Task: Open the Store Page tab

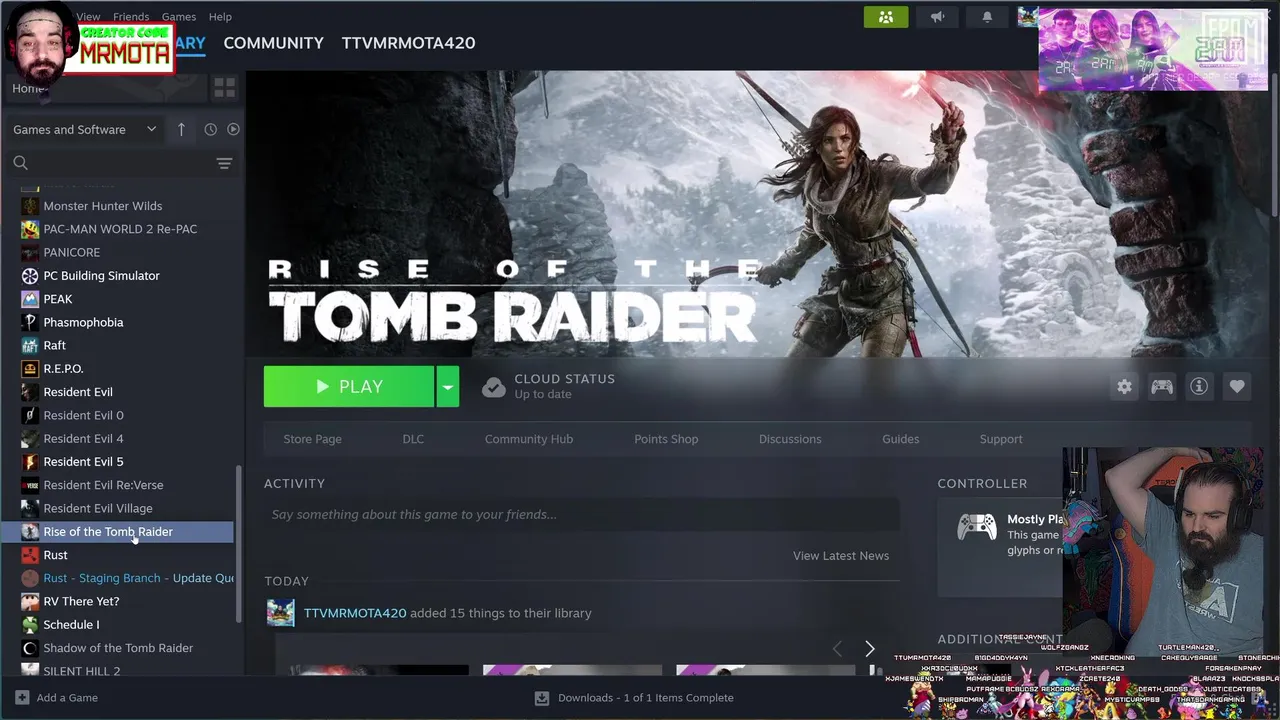Action: click(x=312, y=439)
